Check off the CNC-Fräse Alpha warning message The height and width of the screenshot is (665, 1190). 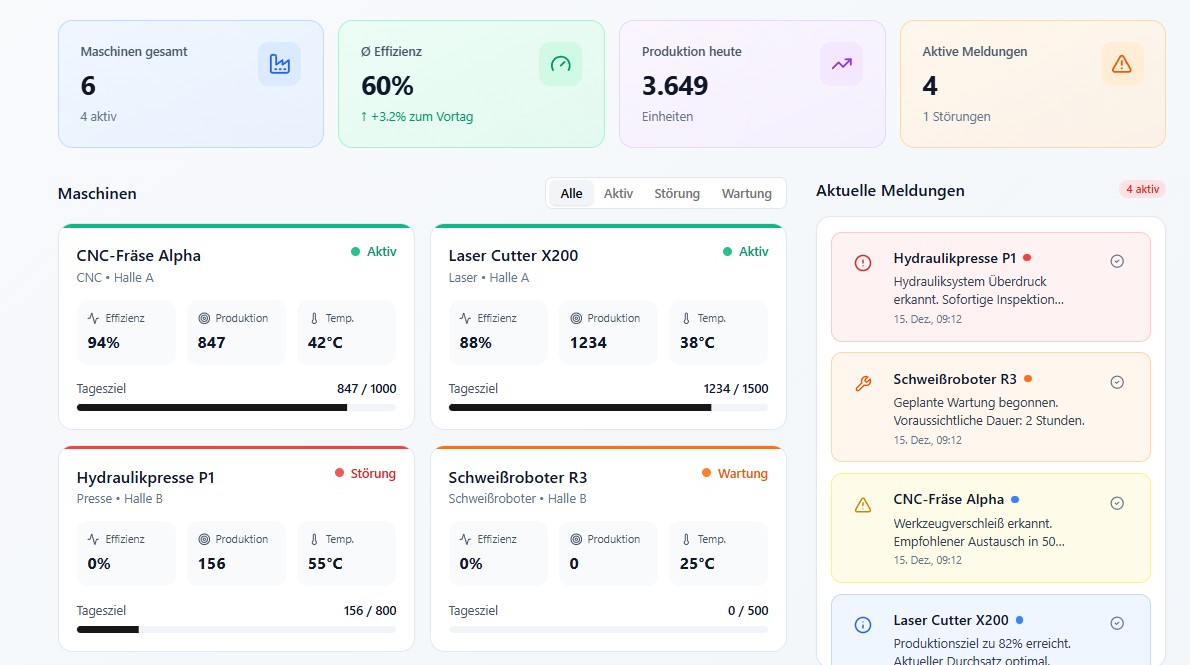1117,503
